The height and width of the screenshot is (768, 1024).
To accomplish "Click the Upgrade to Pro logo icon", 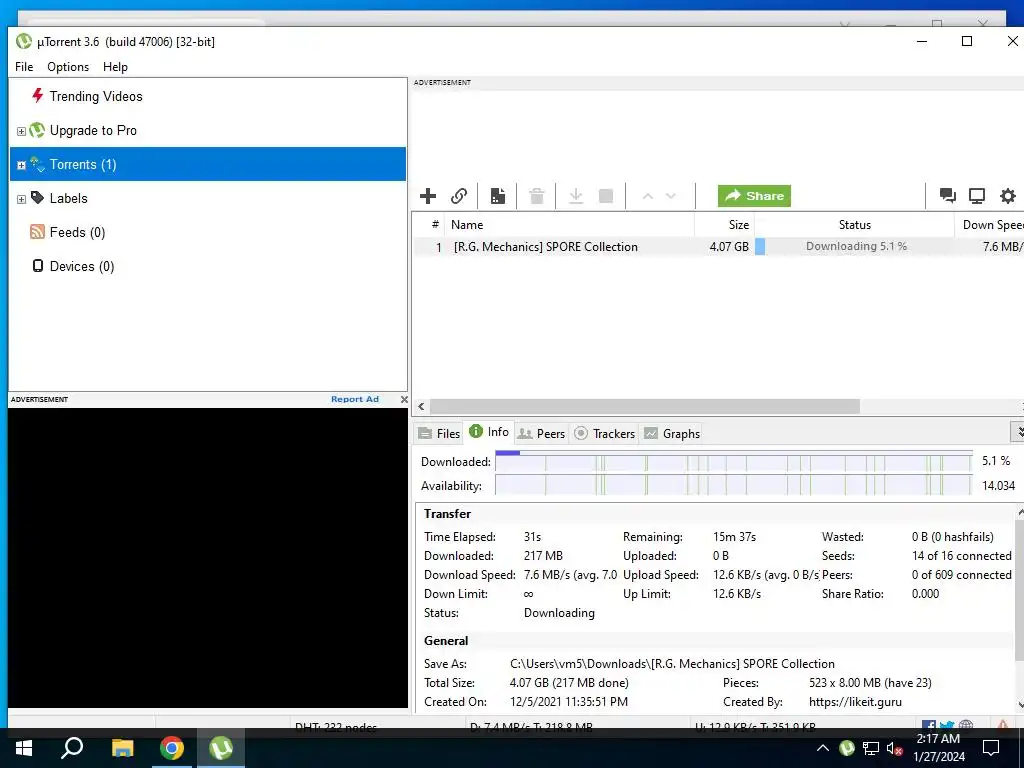I will tap(37, 130).
